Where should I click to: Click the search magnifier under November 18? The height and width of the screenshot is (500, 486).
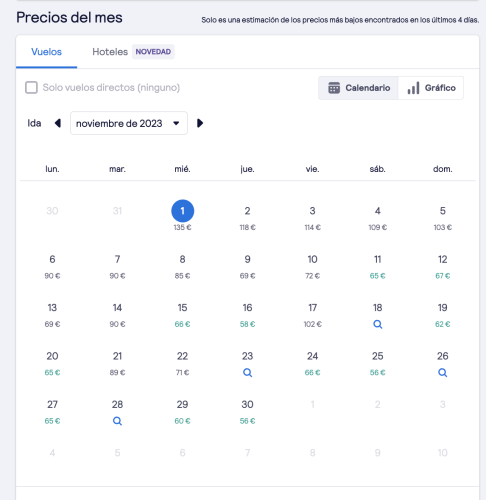click(x=377, y=324)
